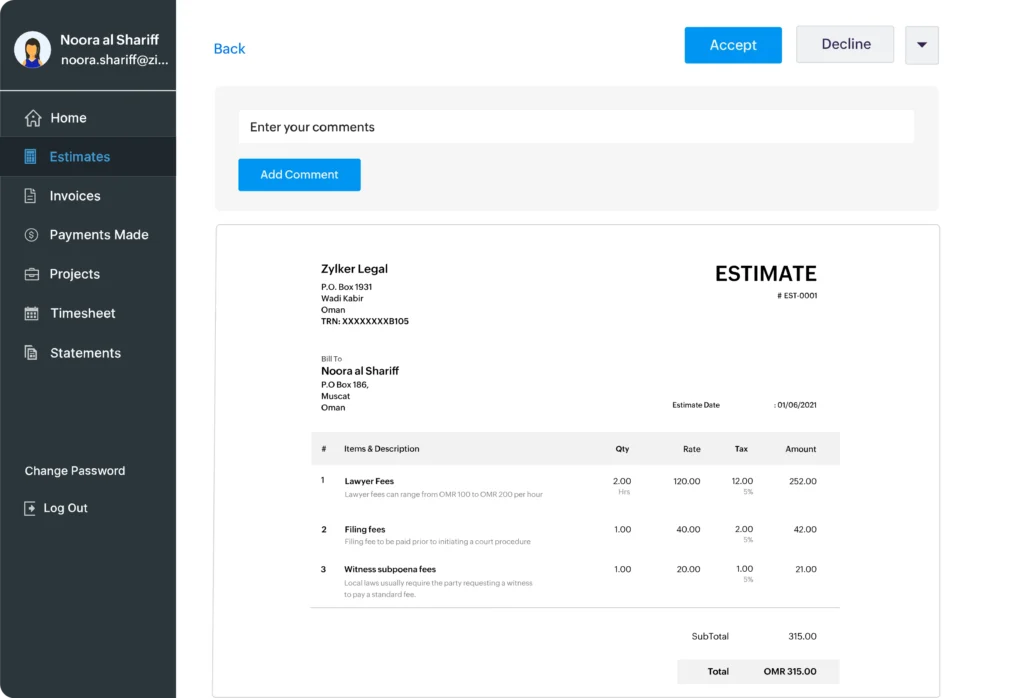Screen dimensions: 1024x698
Task: Click the Statements pages icon
Action: point(31,353)
